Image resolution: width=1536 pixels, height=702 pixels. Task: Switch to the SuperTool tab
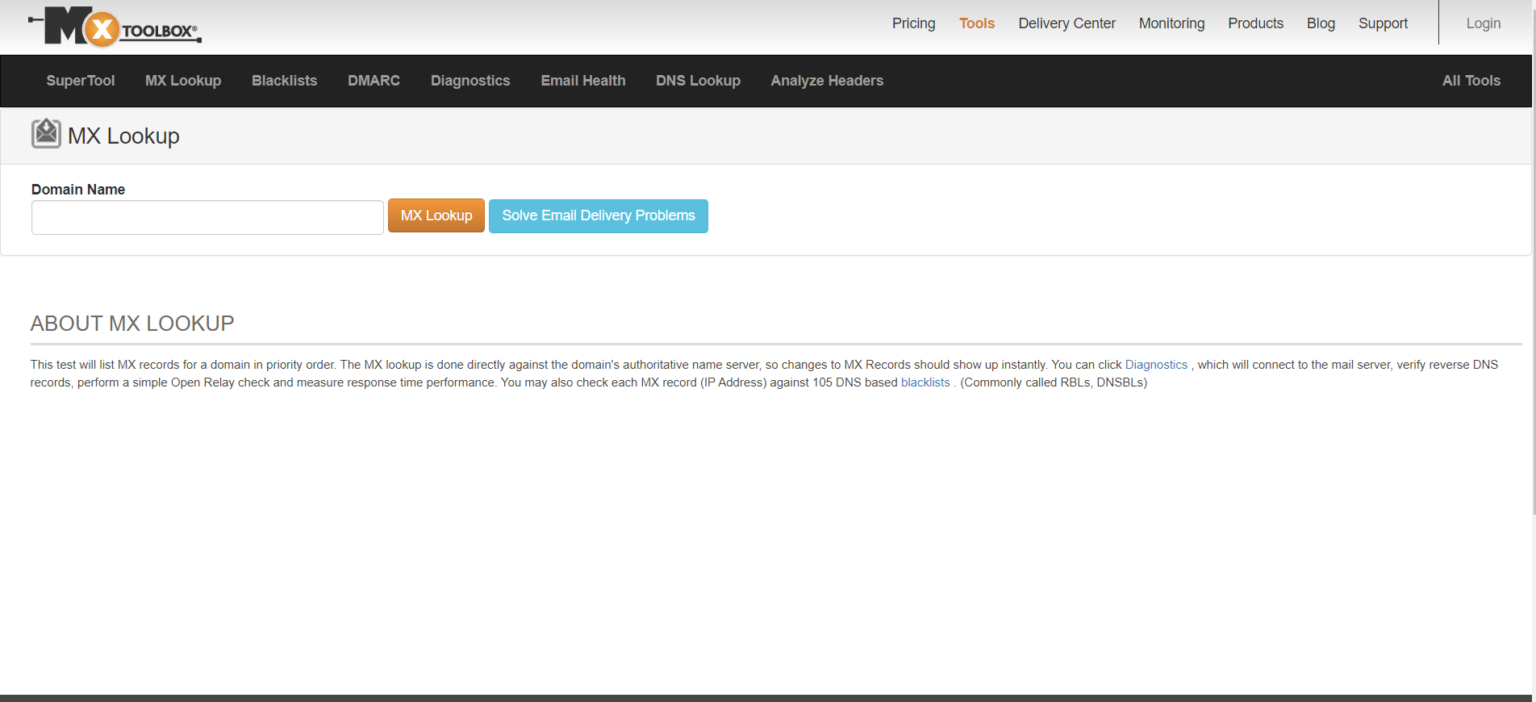pyautogui.click(x=80, y=80)
